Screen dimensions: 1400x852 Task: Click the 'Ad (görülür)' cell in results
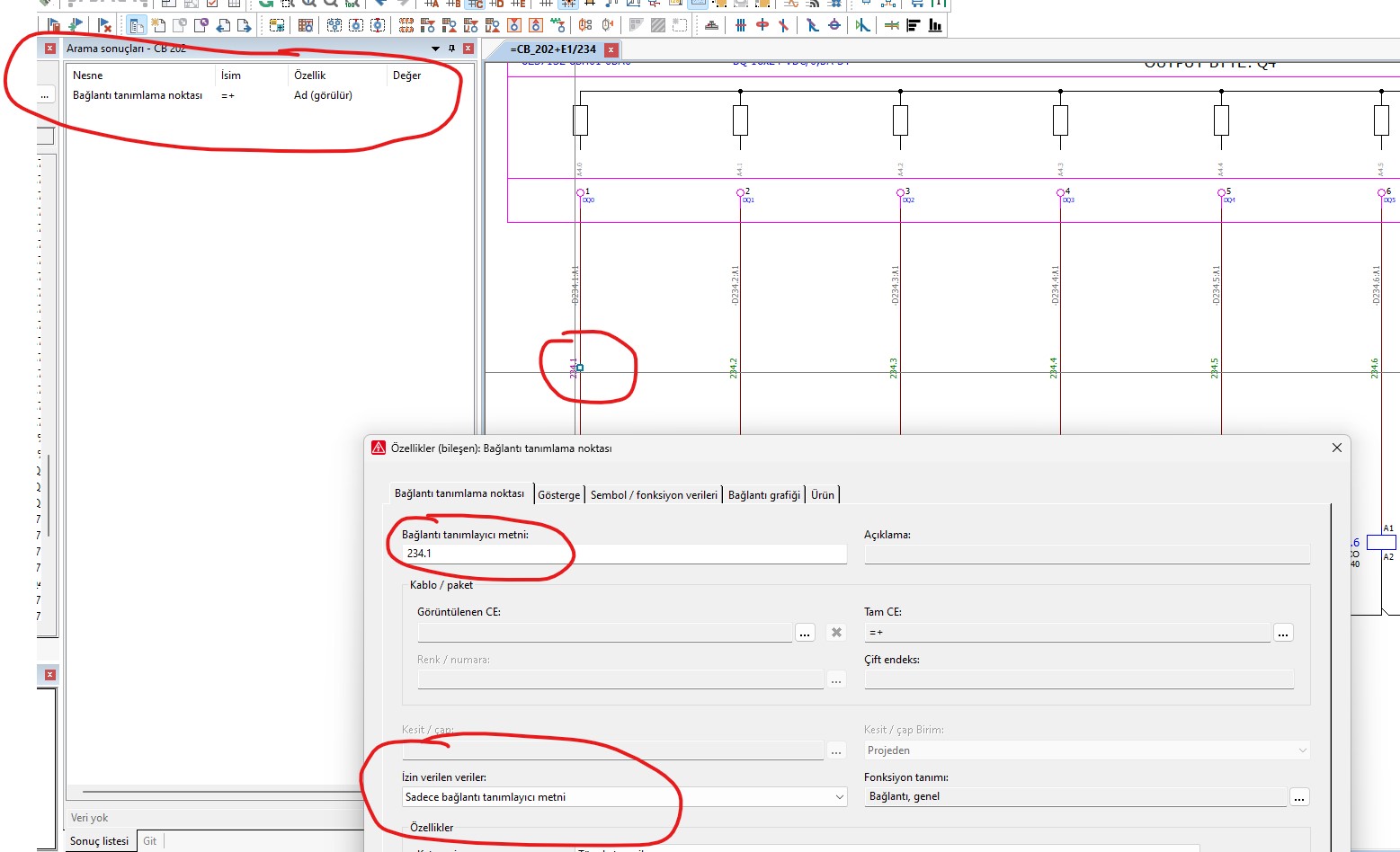[x=323, y=95]
